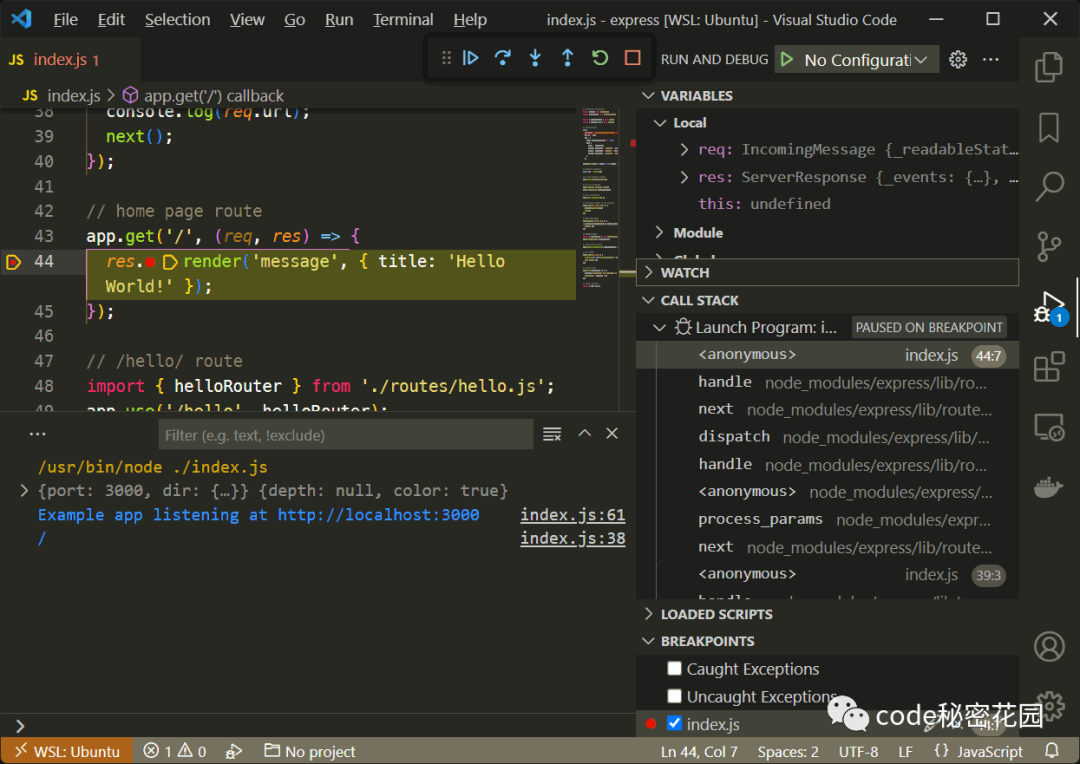Click Continue in debug toolbar
The image size is (1080, 764).
[470, 58]
